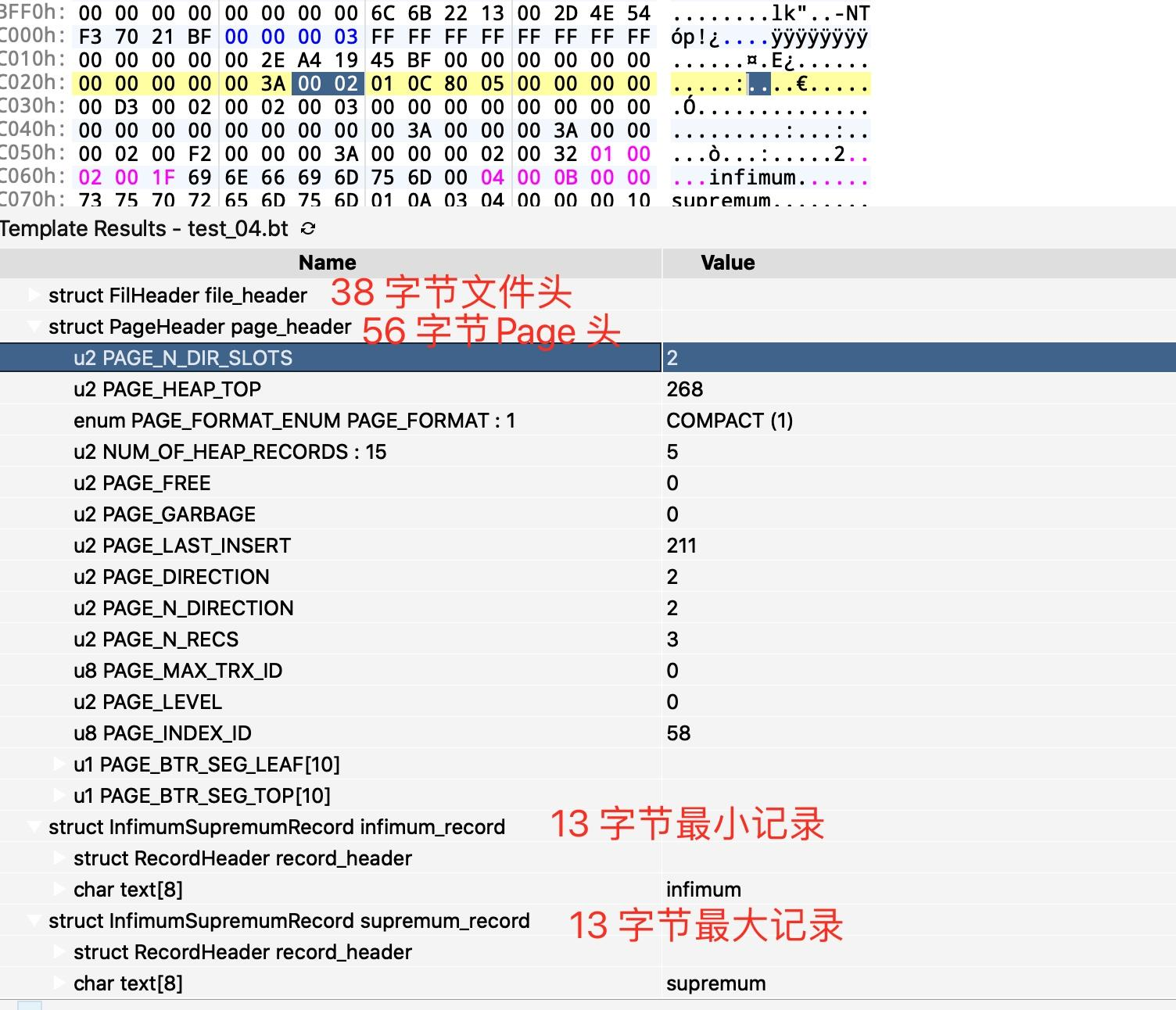Collapse struct PageHeader page_header node
Viewport: 1176px width, 1010px height.
pyautogui.click(x=34, y=327)
